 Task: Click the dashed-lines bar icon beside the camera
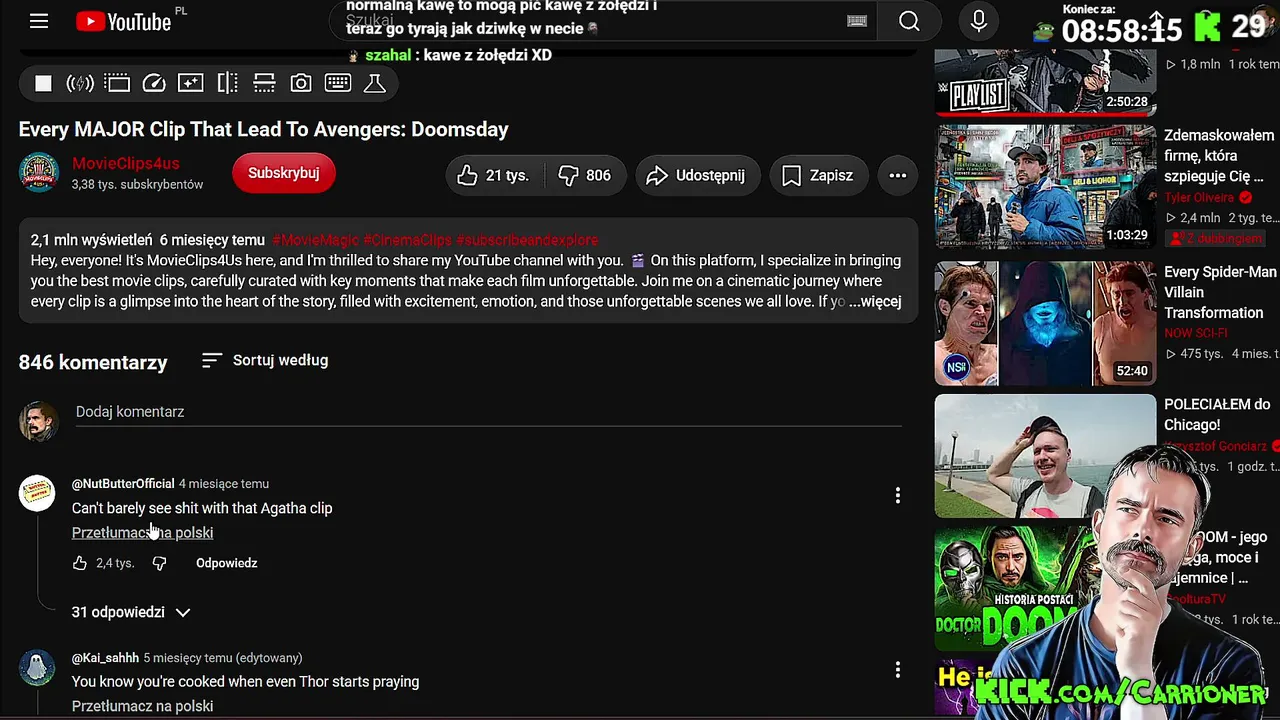click(264, 84)
